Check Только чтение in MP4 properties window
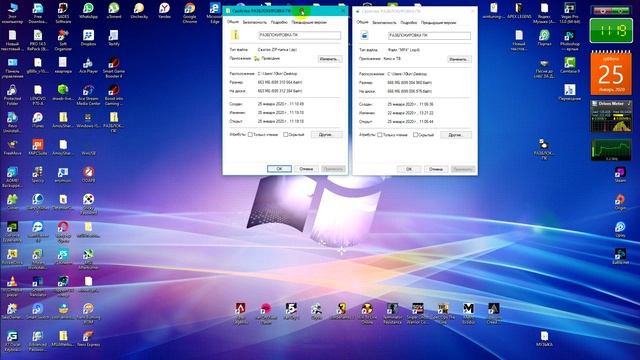Screen dimensions: 640x360 [380, 135]
